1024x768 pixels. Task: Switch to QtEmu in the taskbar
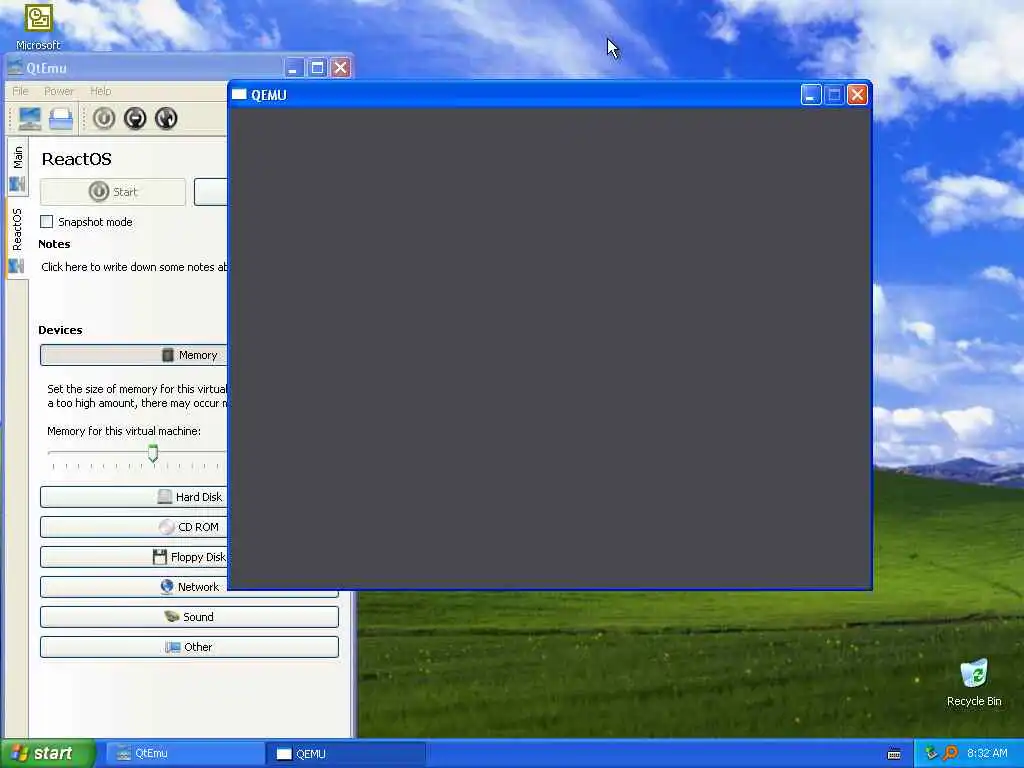coord(184,754)
